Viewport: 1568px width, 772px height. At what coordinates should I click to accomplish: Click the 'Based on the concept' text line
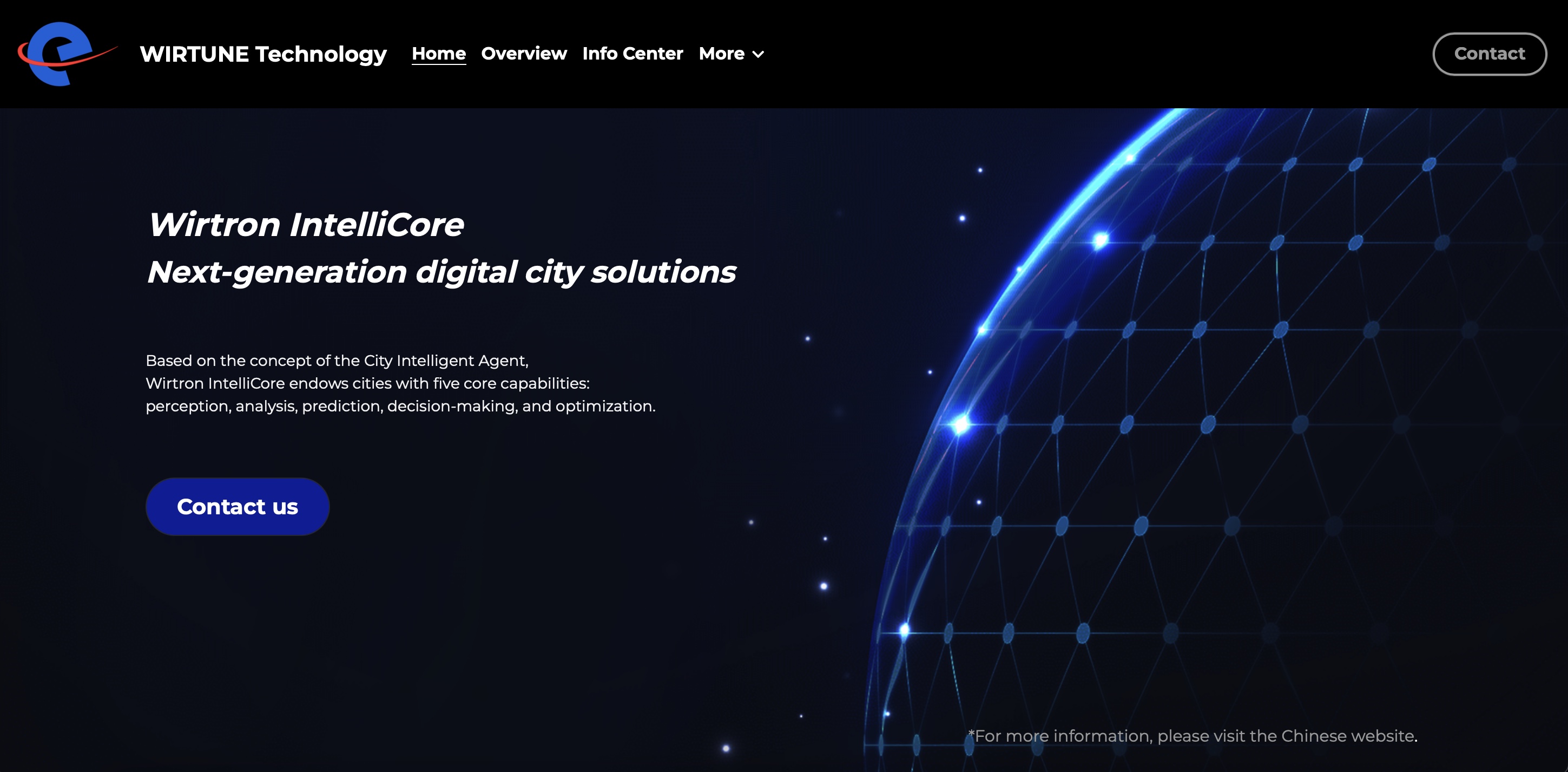[337, 361]
